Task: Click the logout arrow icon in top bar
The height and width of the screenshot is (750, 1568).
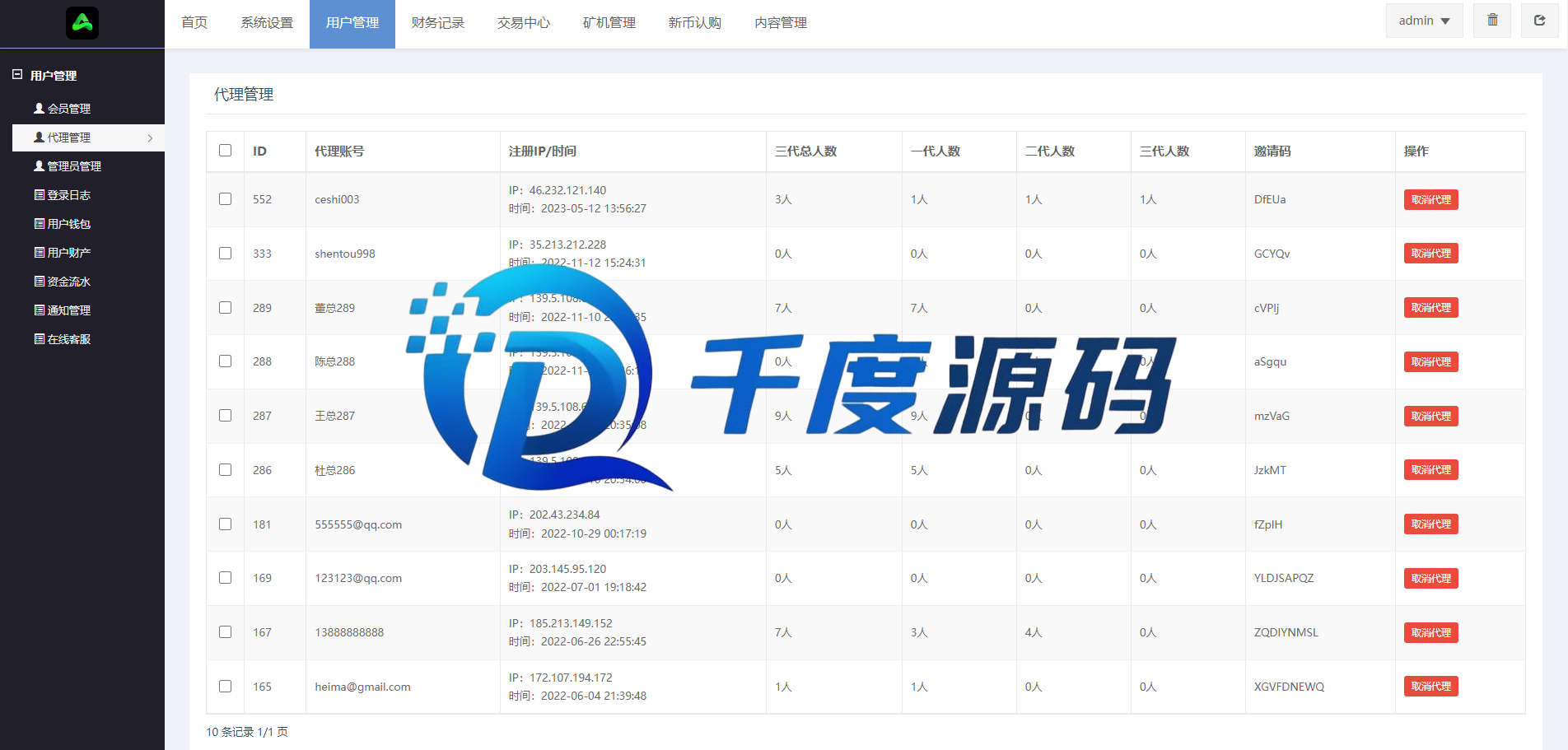Action: [1539, 21]
